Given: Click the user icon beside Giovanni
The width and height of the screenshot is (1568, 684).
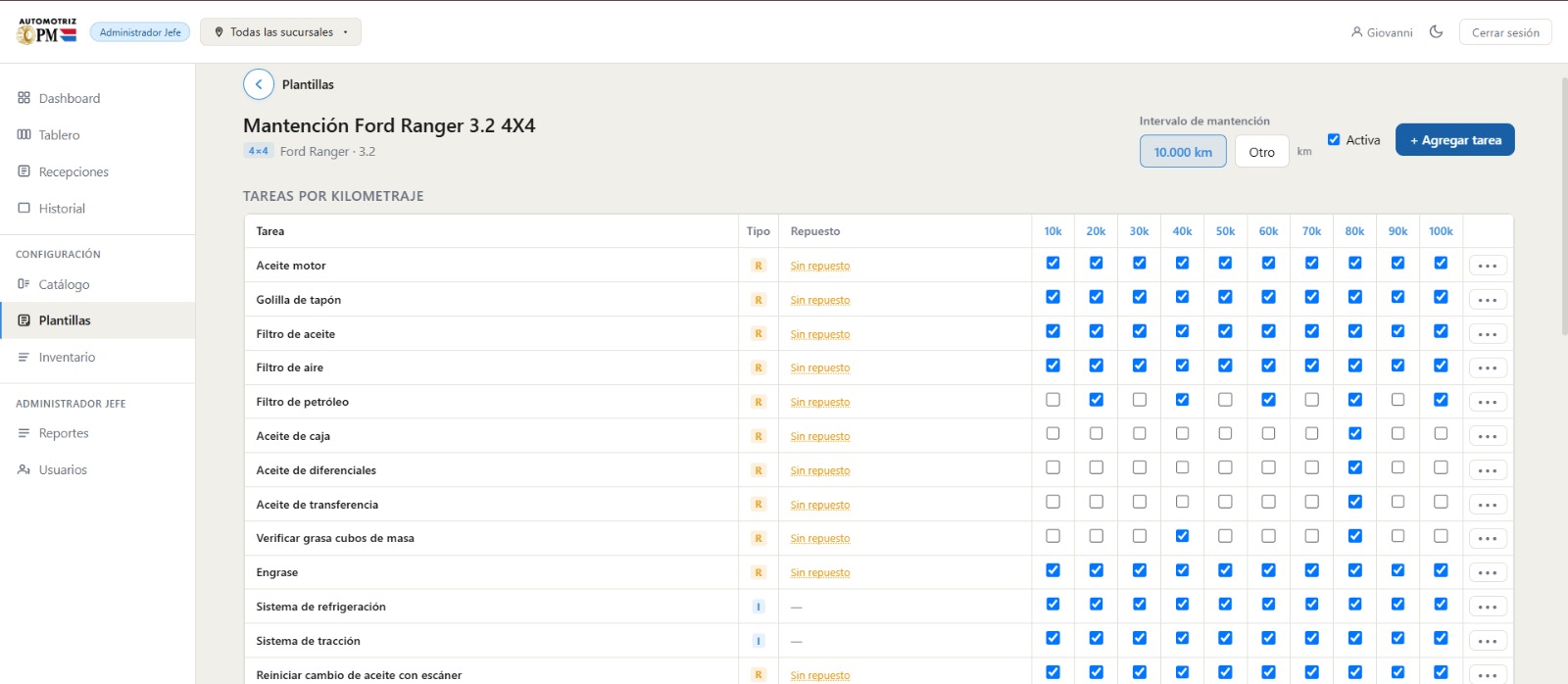Looking at the screenshot, I should 1356,32.
